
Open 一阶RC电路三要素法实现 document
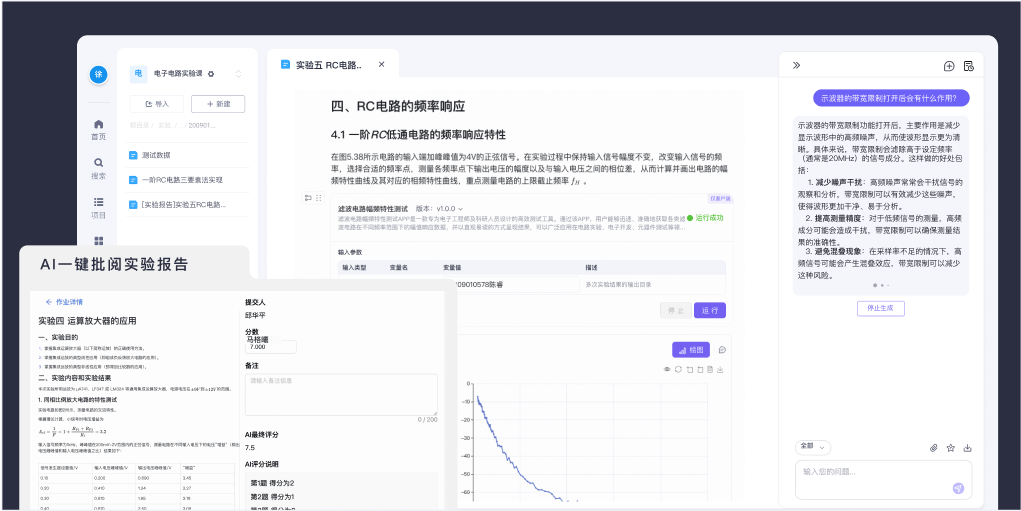tap(188, 180)
